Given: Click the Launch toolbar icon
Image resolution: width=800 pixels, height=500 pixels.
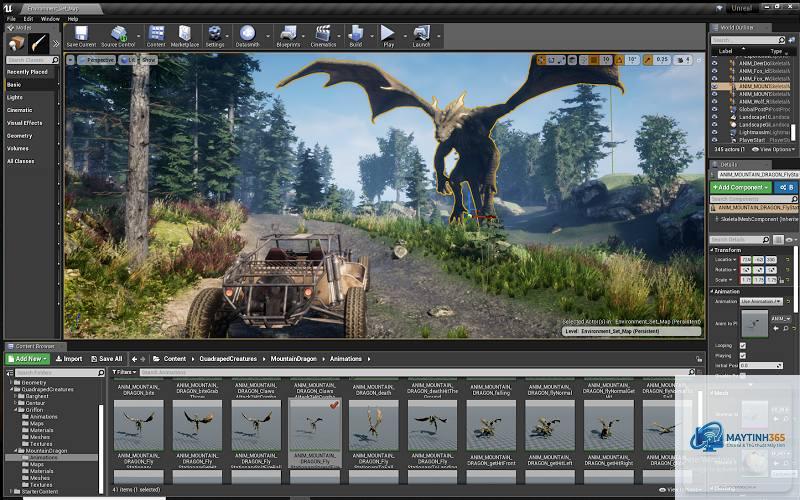Looking at the screenshot, I should coord(421,36).
